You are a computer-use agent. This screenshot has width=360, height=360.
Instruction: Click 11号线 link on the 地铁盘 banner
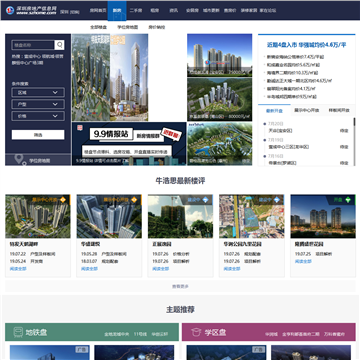click(x=139, y=334)
